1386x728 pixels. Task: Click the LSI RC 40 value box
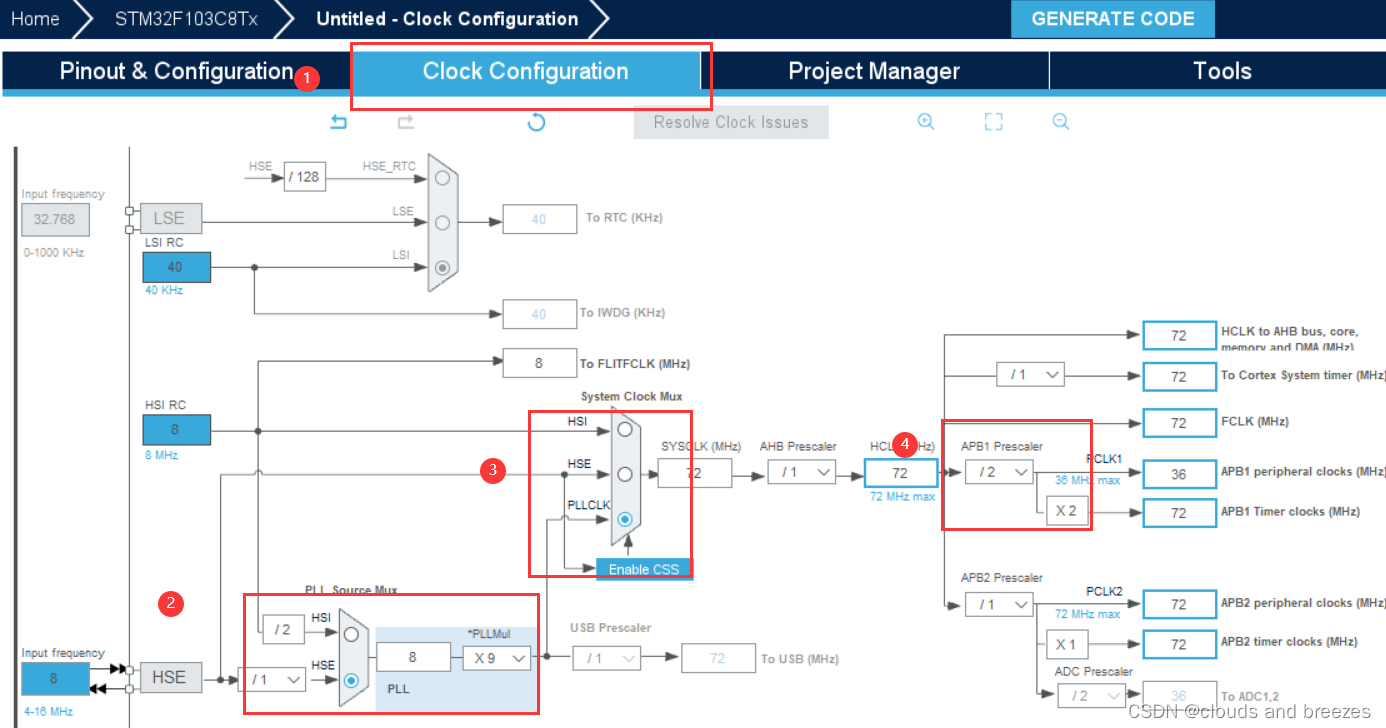coord(176,267)
